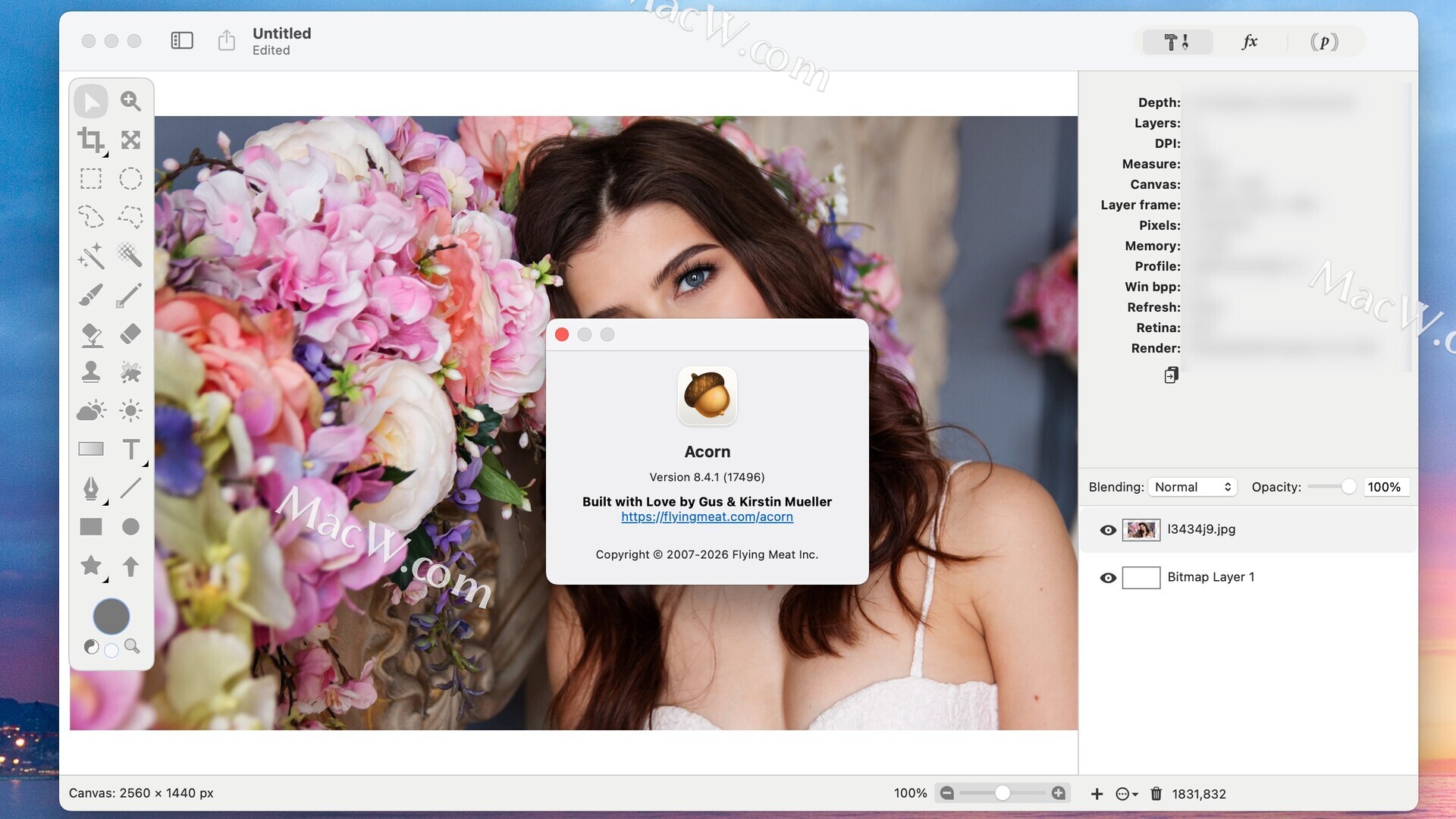Viewport: 1456px width, 819px height.
Task: Open the flyingmeat.com/acorn link
Action: pyautogui.click(x=707, y=516)
